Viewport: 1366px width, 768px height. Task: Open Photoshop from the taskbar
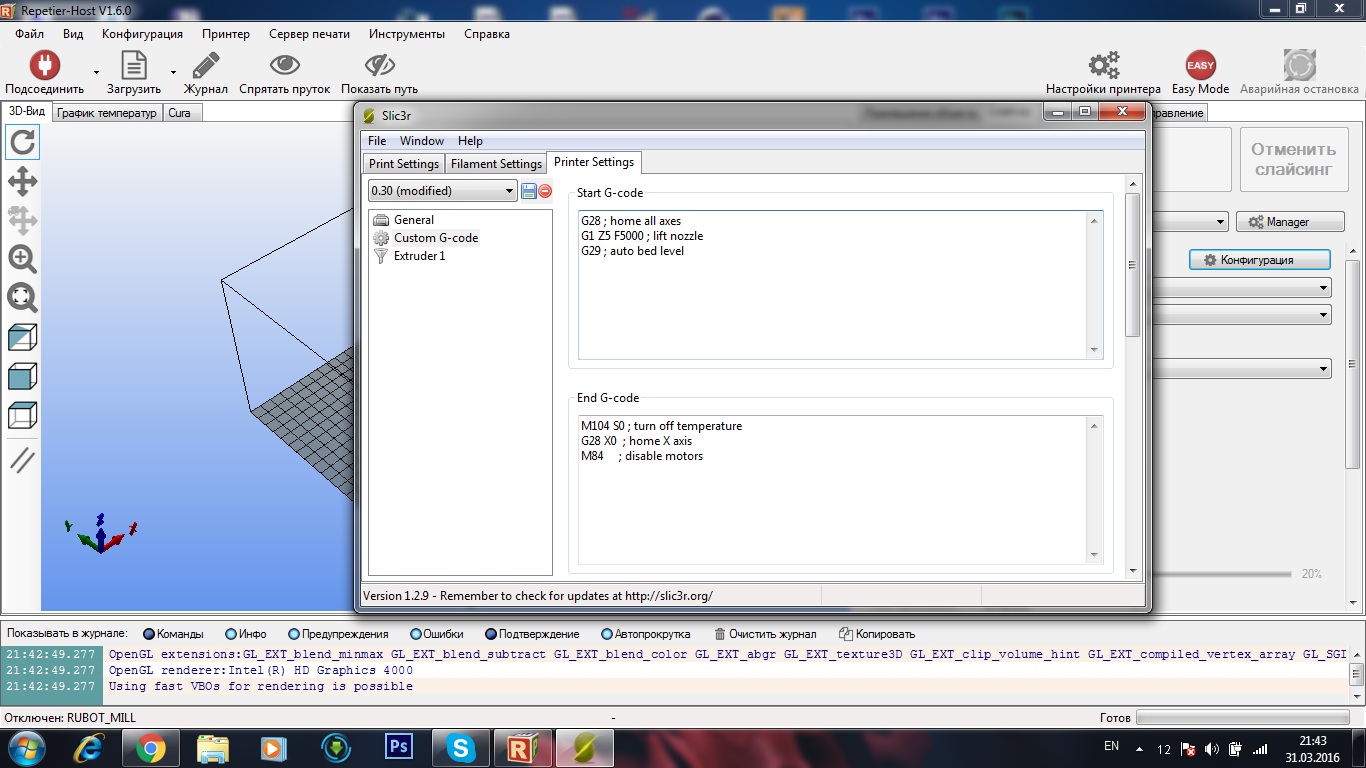pyautogui.click(x=399, y=747)
